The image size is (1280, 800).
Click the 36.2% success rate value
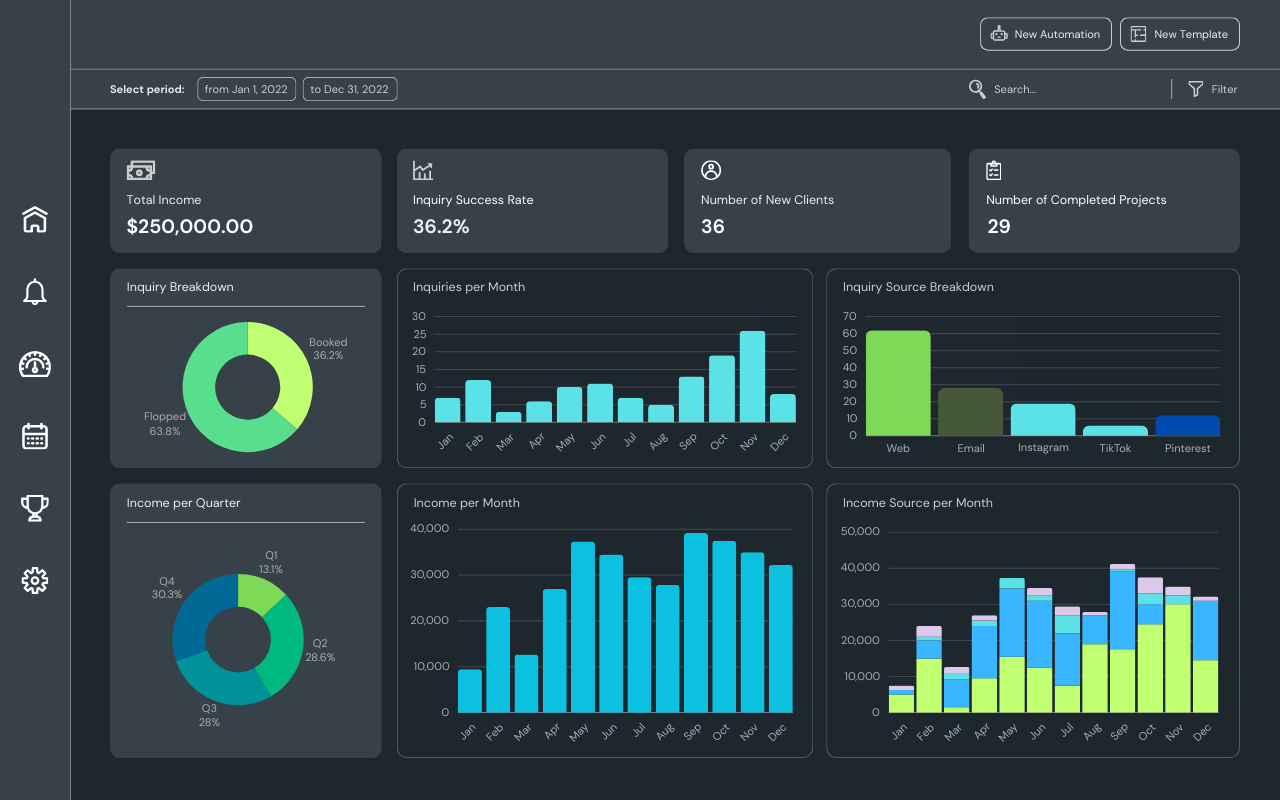[441, 227]
